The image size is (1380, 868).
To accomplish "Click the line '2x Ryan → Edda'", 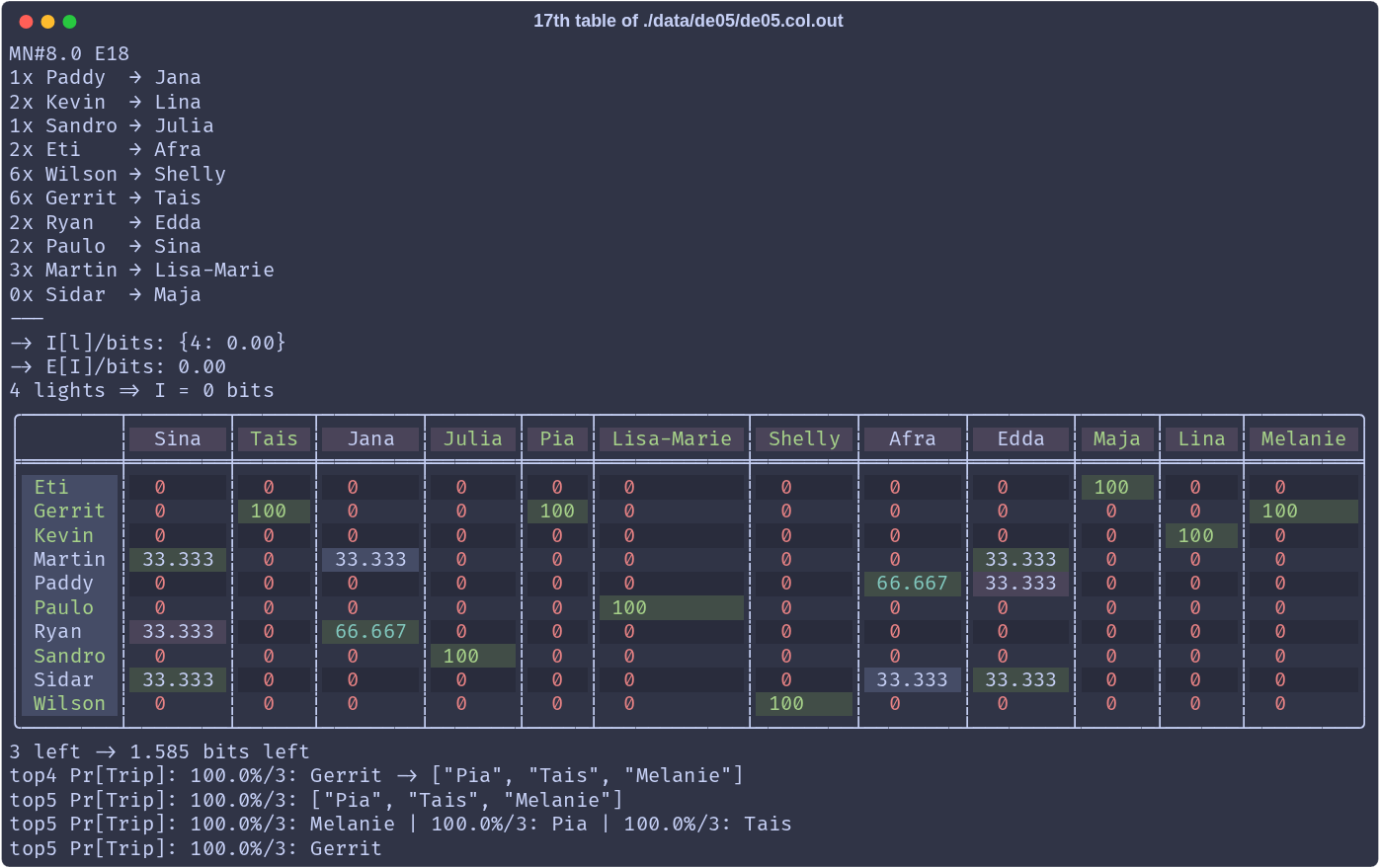I will click(106, 222).
